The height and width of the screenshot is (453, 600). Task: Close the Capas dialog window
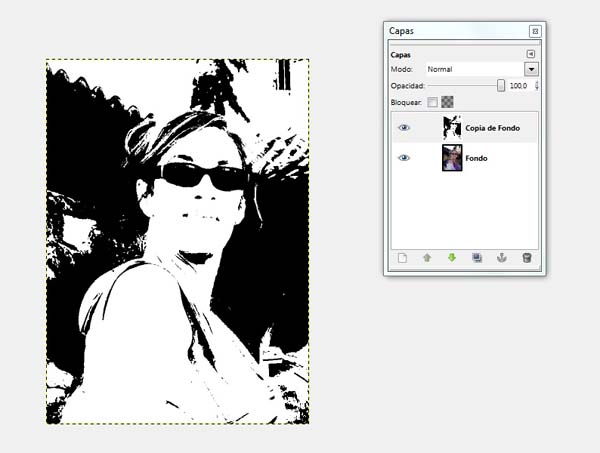pos(535,31)
